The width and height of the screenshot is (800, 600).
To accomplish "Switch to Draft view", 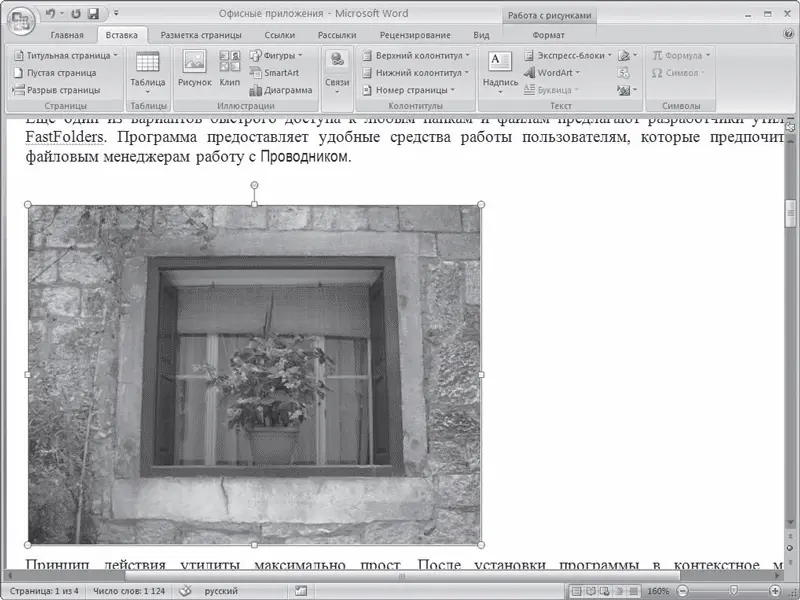I will (634, 591).
